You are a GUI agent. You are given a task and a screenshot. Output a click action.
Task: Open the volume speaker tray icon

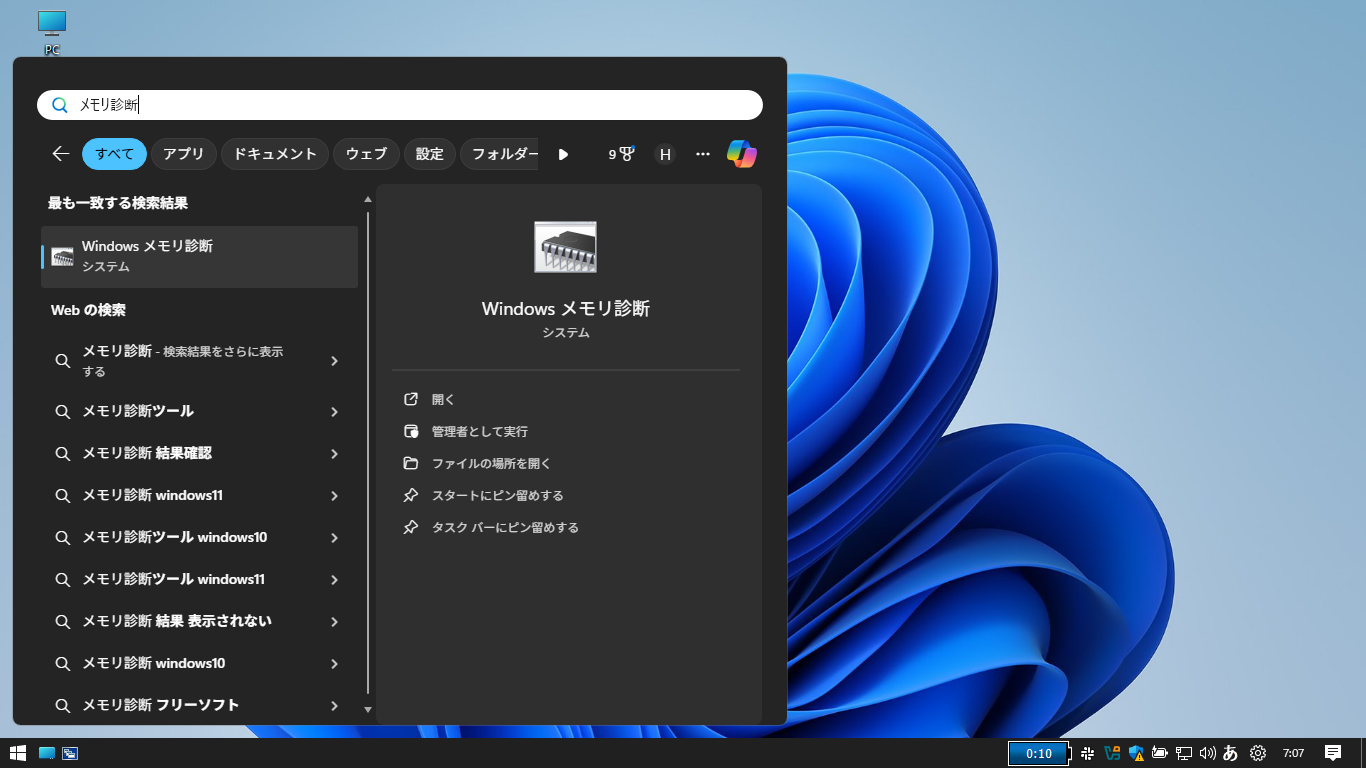pos(1208,753)
